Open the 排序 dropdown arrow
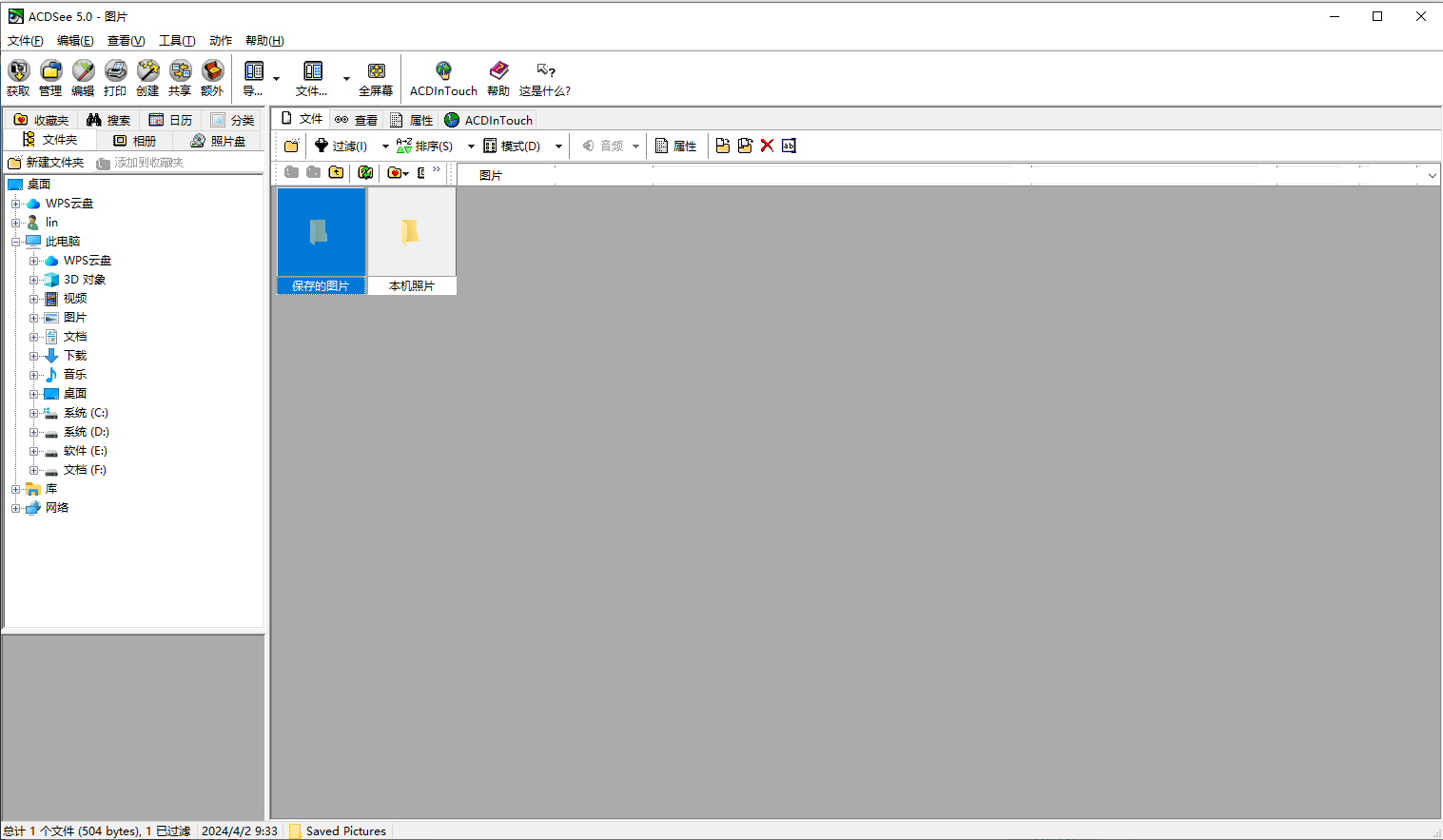1443x840 pixels. pyautogui.click(x=471, y=146)
